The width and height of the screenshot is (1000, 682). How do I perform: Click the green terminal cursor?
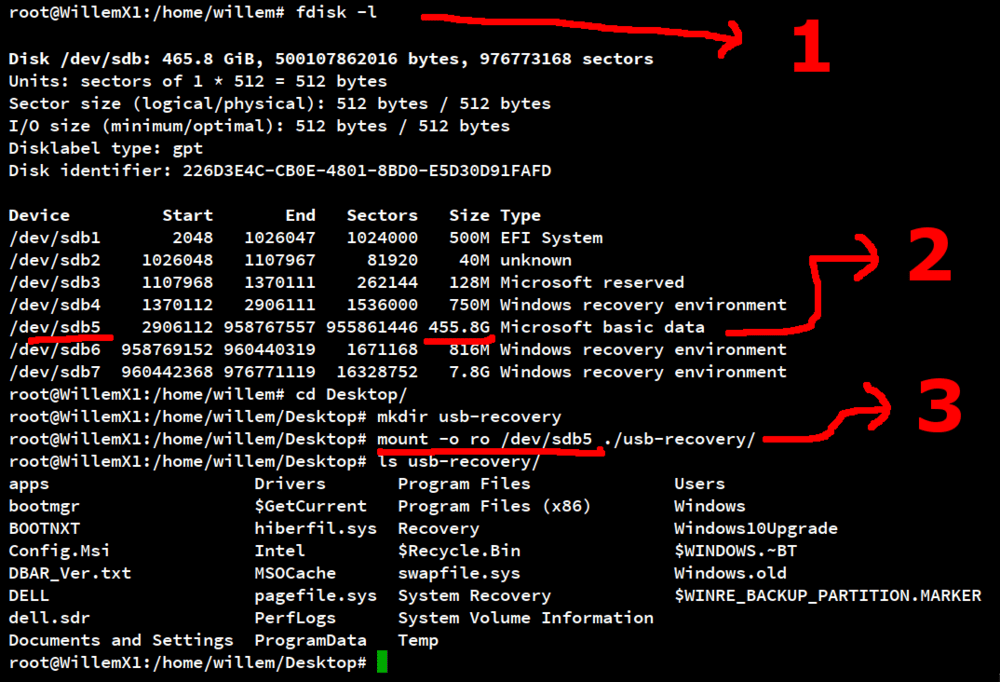(x=383, y=661)
